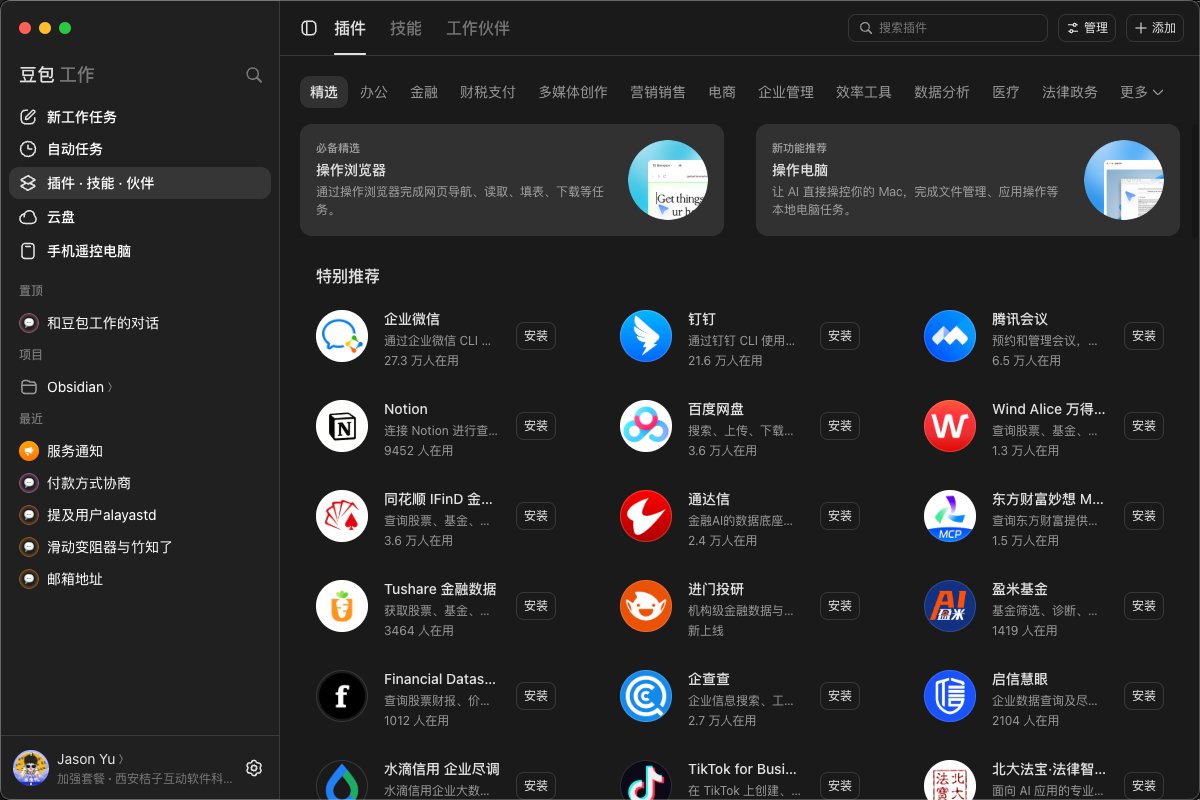Toggle the sidebar panel icon
Viewport: 1200px width, 800px height.
pyautogui.click(x=309, y=28)
